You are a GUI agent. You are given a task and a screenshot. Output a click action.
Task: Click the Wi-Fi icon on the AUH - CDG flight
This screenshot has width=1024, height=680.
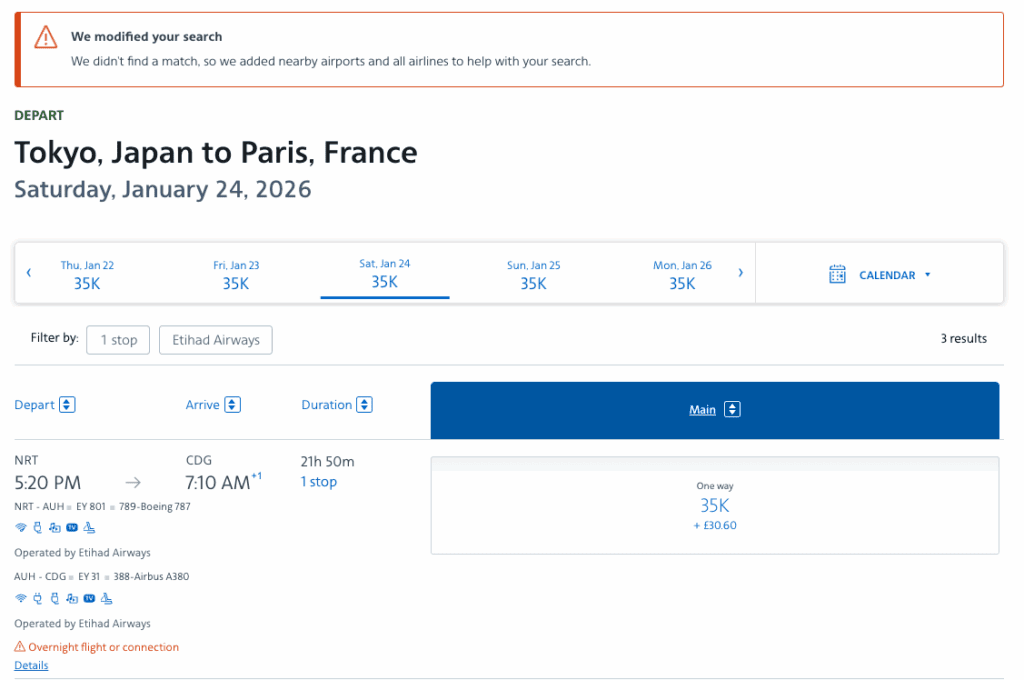pos(20,599)
